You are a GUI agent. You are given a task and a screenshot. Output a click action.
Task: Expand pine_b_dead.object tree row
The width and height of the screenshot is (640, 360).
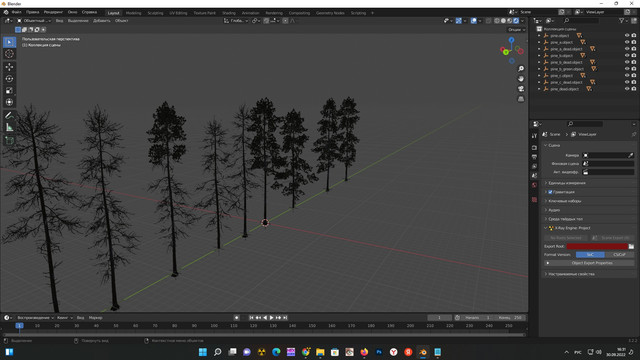539,62
